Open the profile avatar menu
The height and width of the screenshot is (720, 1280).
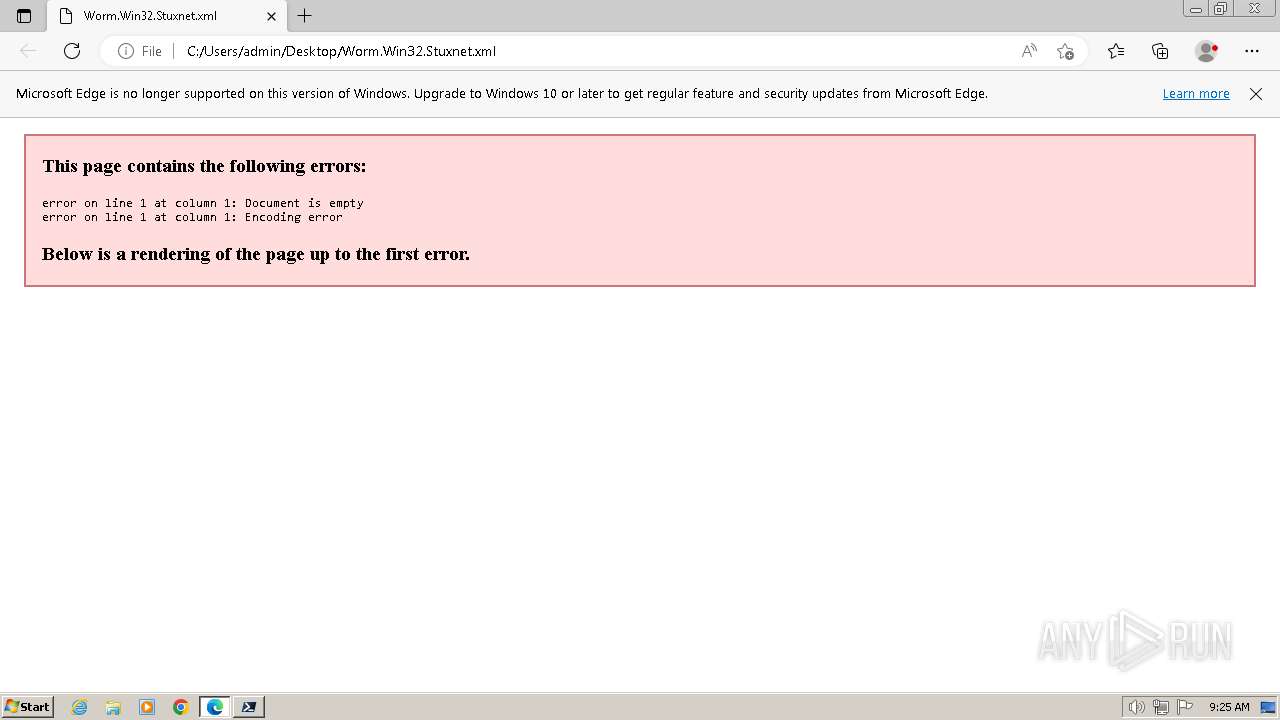[x=1207, y=51]
